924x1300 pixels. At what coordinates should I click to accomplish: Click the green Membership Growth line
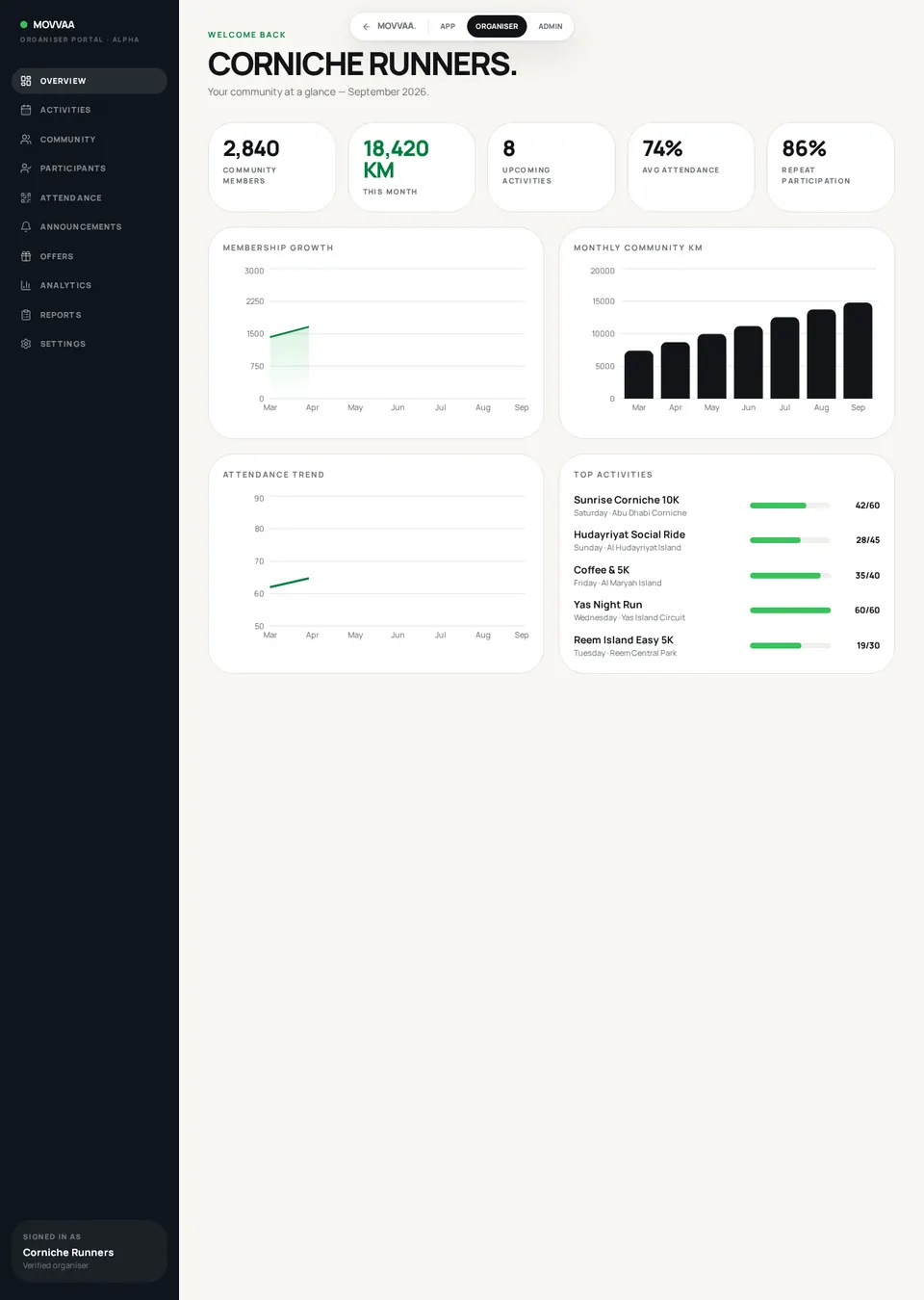pyautogui.click(x=290, y=331)
